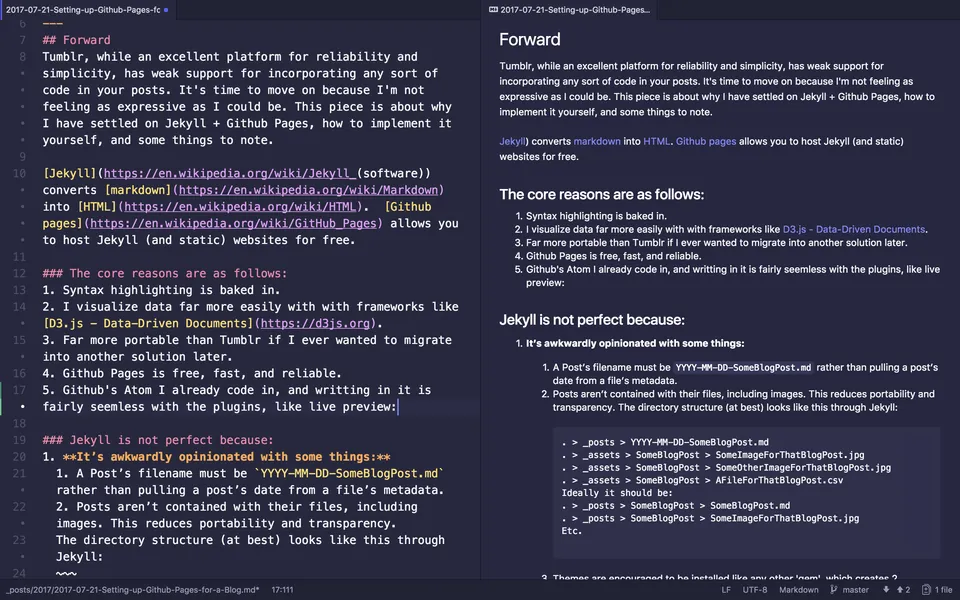The width and height of the screenshot is (960, 600).
Task: Click the push up-arrow icon with 2
Action: pyautogui.click(x=904, y=590)
